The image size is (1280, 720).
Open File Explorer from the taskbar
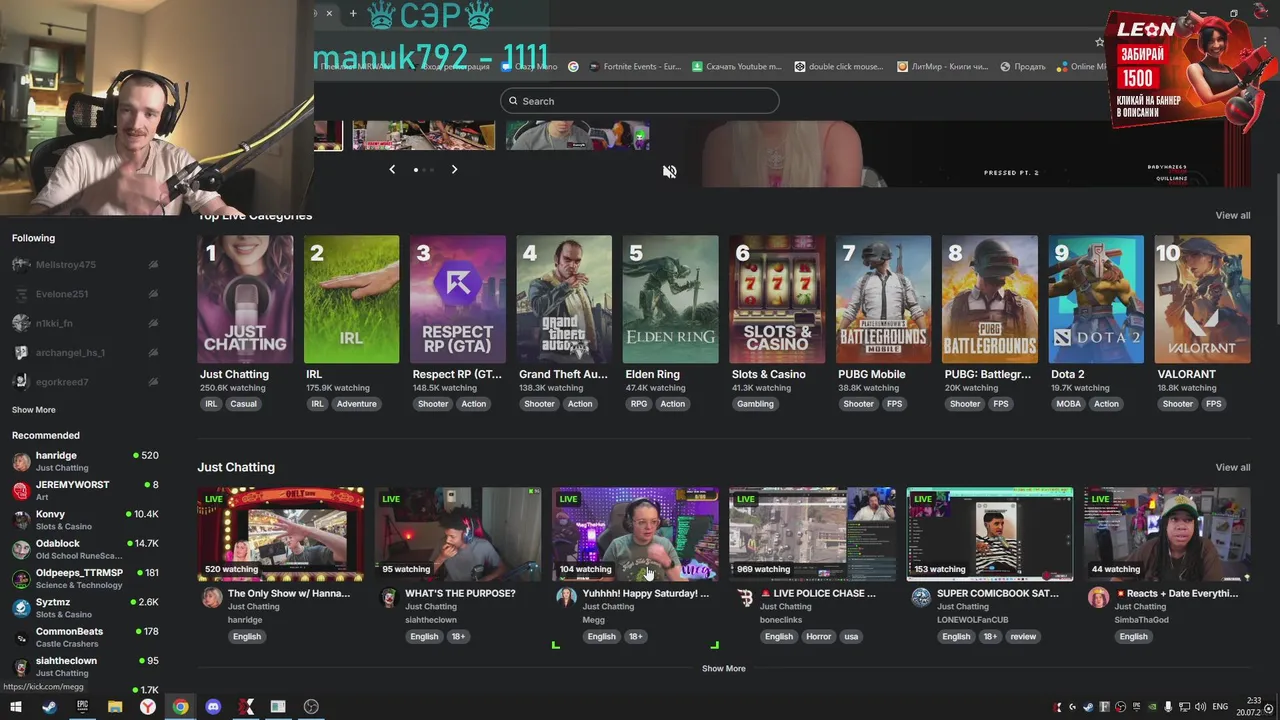pos(115,707)
